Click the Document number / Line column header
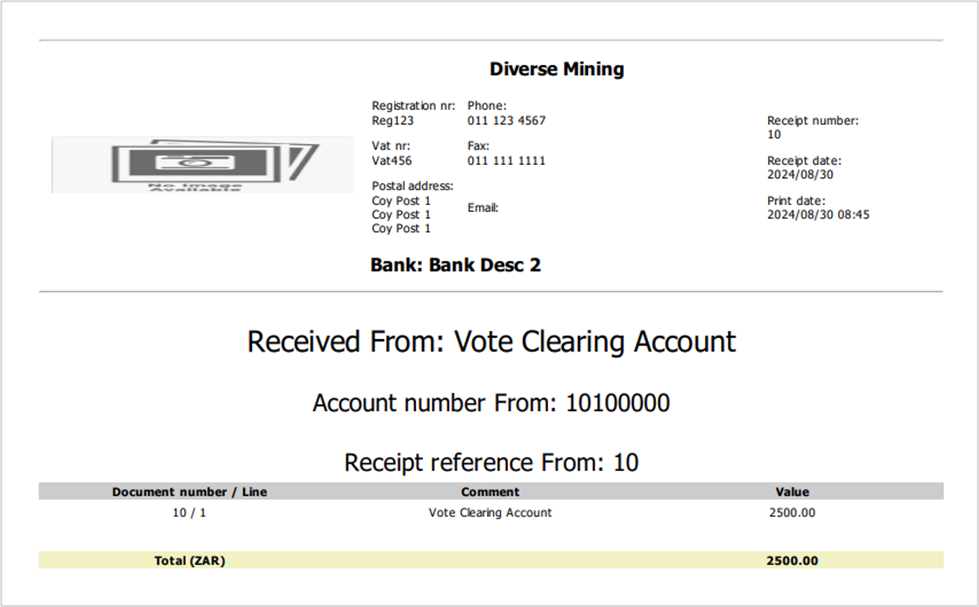 tap(189, 492)
